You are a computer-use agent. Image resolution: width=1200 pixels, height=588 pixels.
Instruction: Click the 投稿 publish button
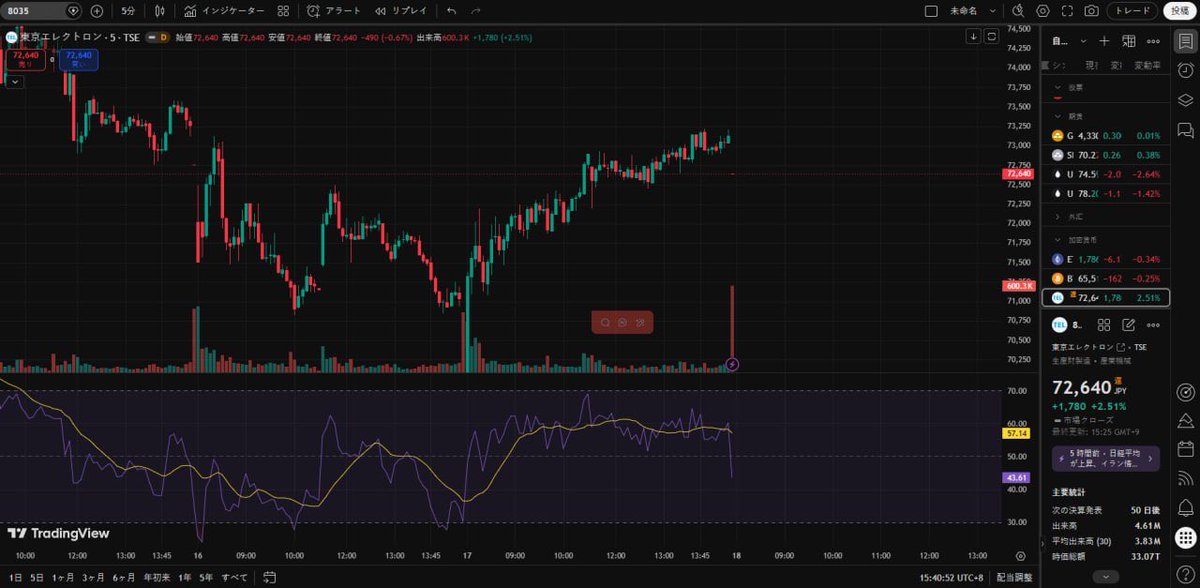1180,11
